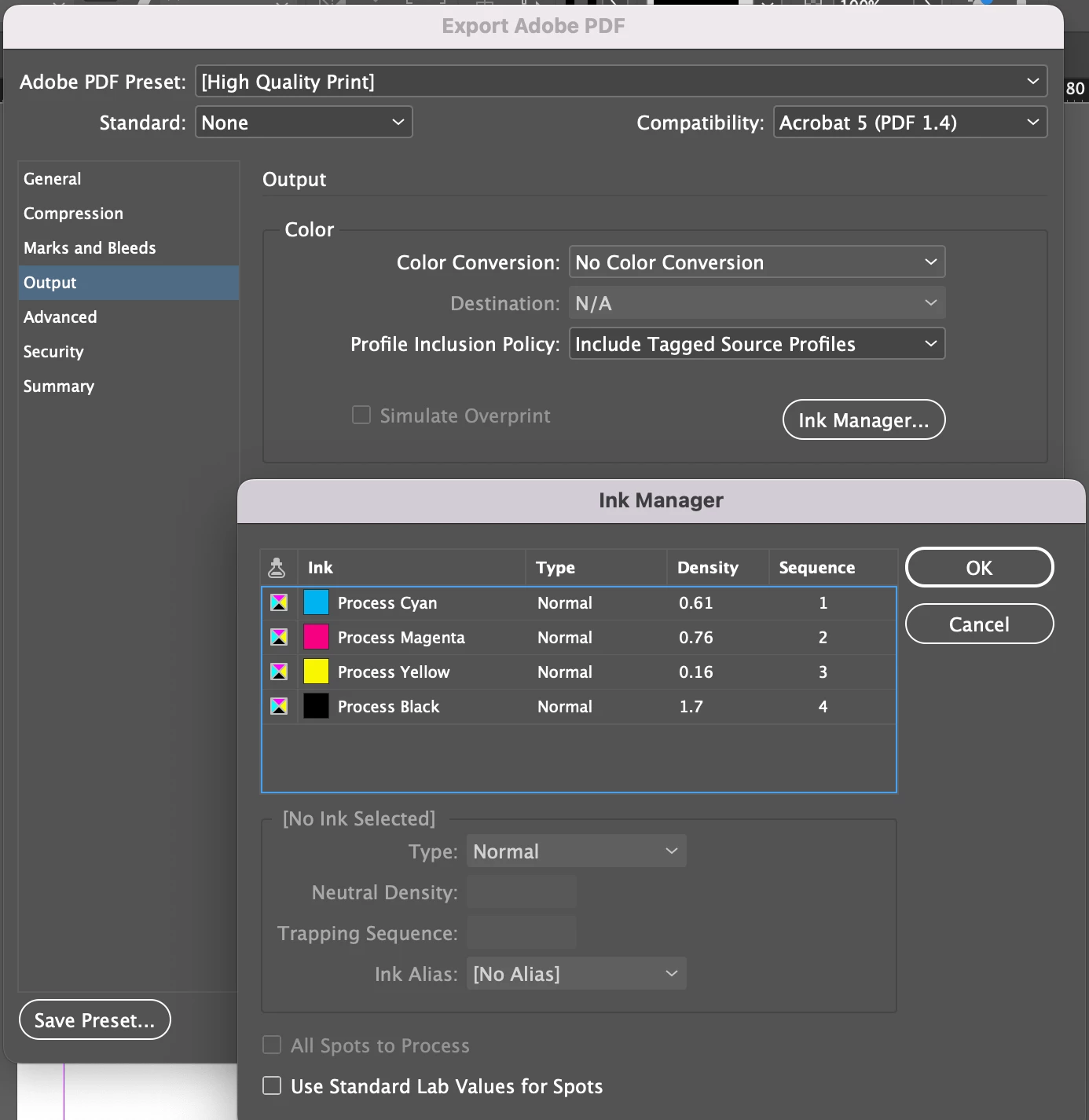
Task: Switch to the Compression section
Action: tap(129, 213)
